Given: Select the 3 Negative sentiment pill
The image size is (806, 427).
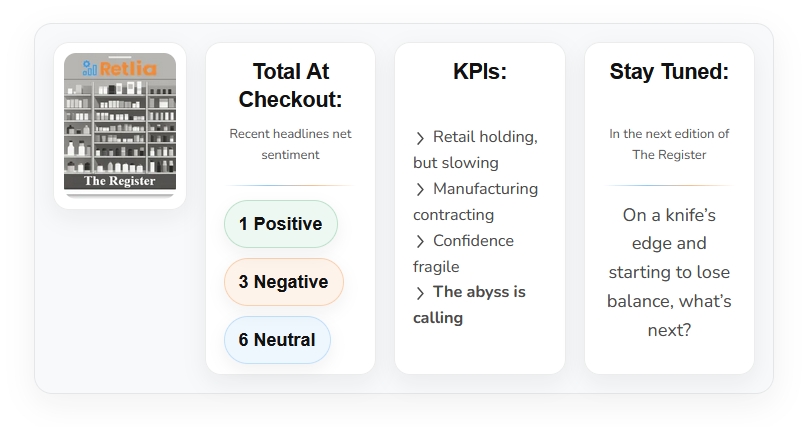Looking at the screenshot, I should [x=283, y=282].
